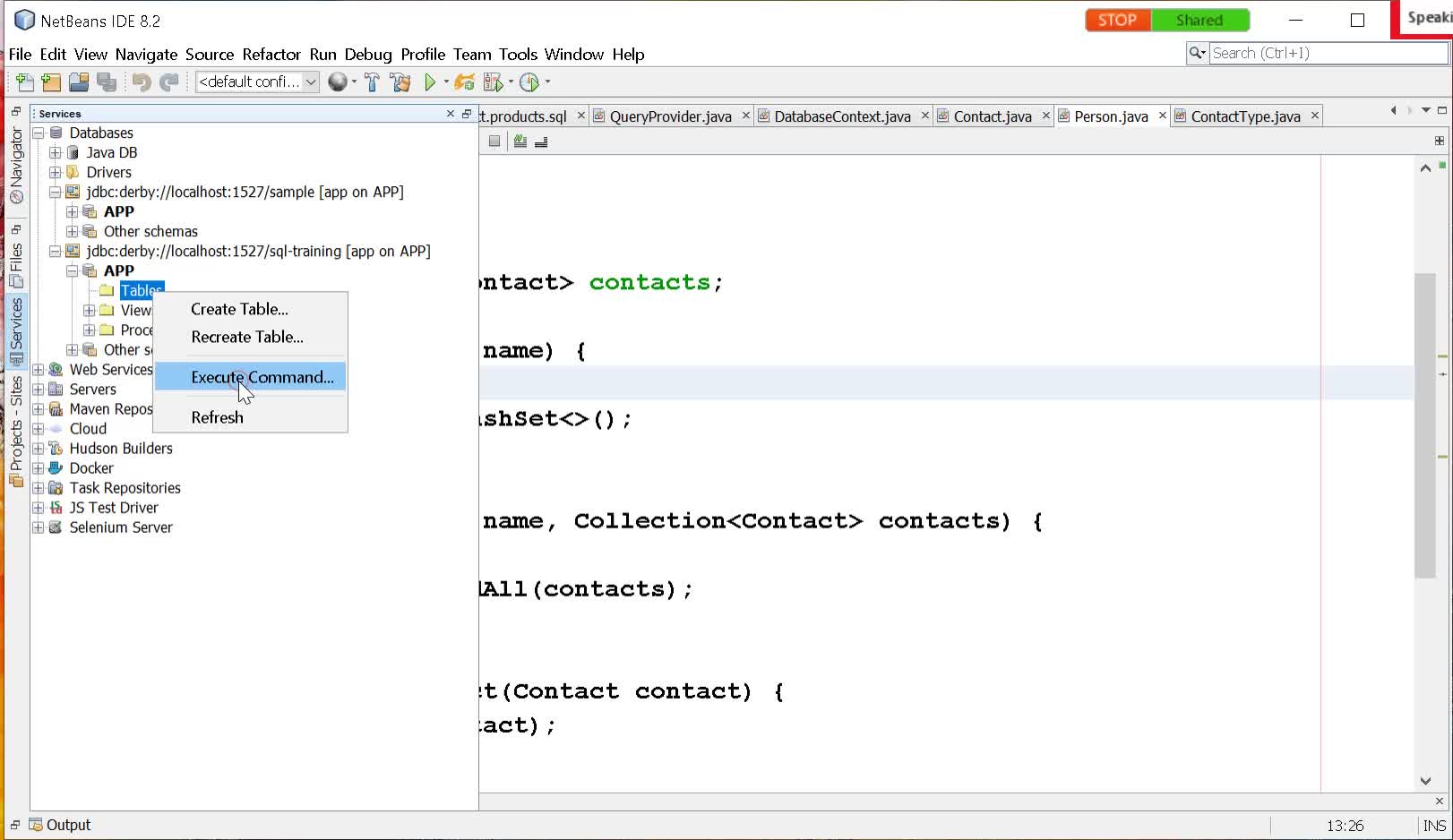Screen dimensions: 1453x840
Task: Click the Profile Project toolbar icon
Action: click(529, 82)
